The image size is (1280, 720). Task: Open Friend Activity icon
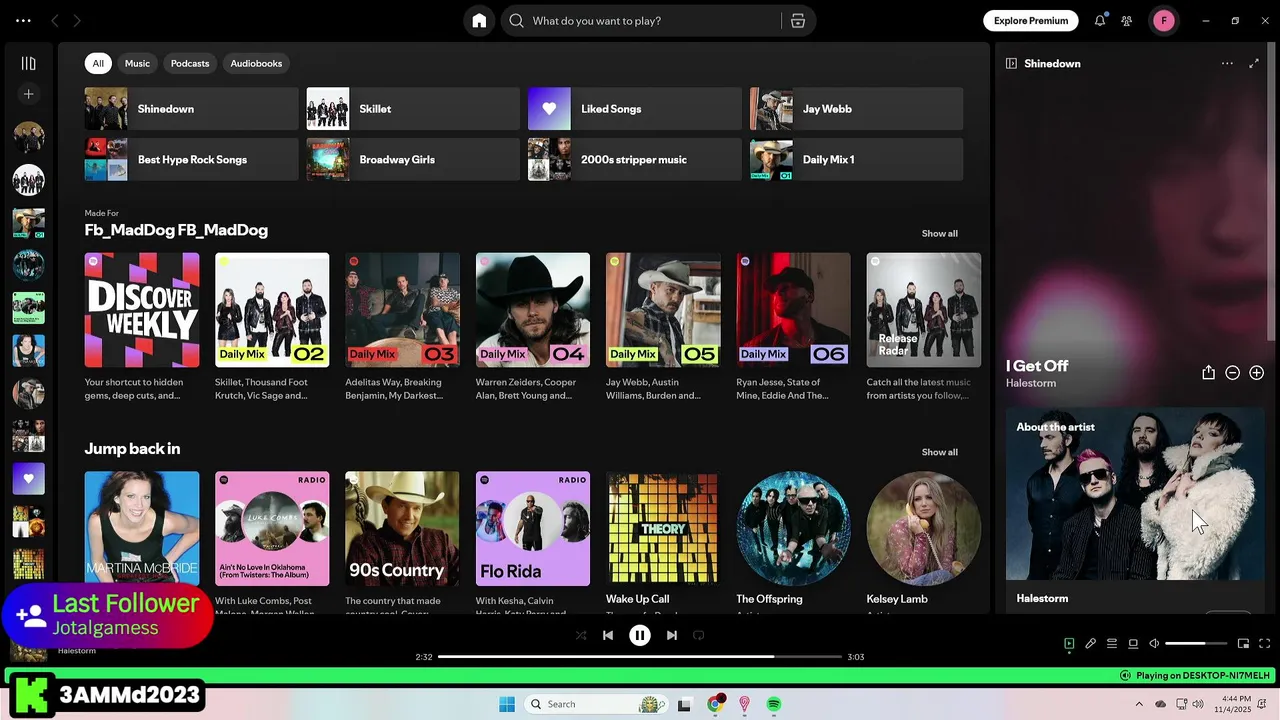click(1127, 20)
